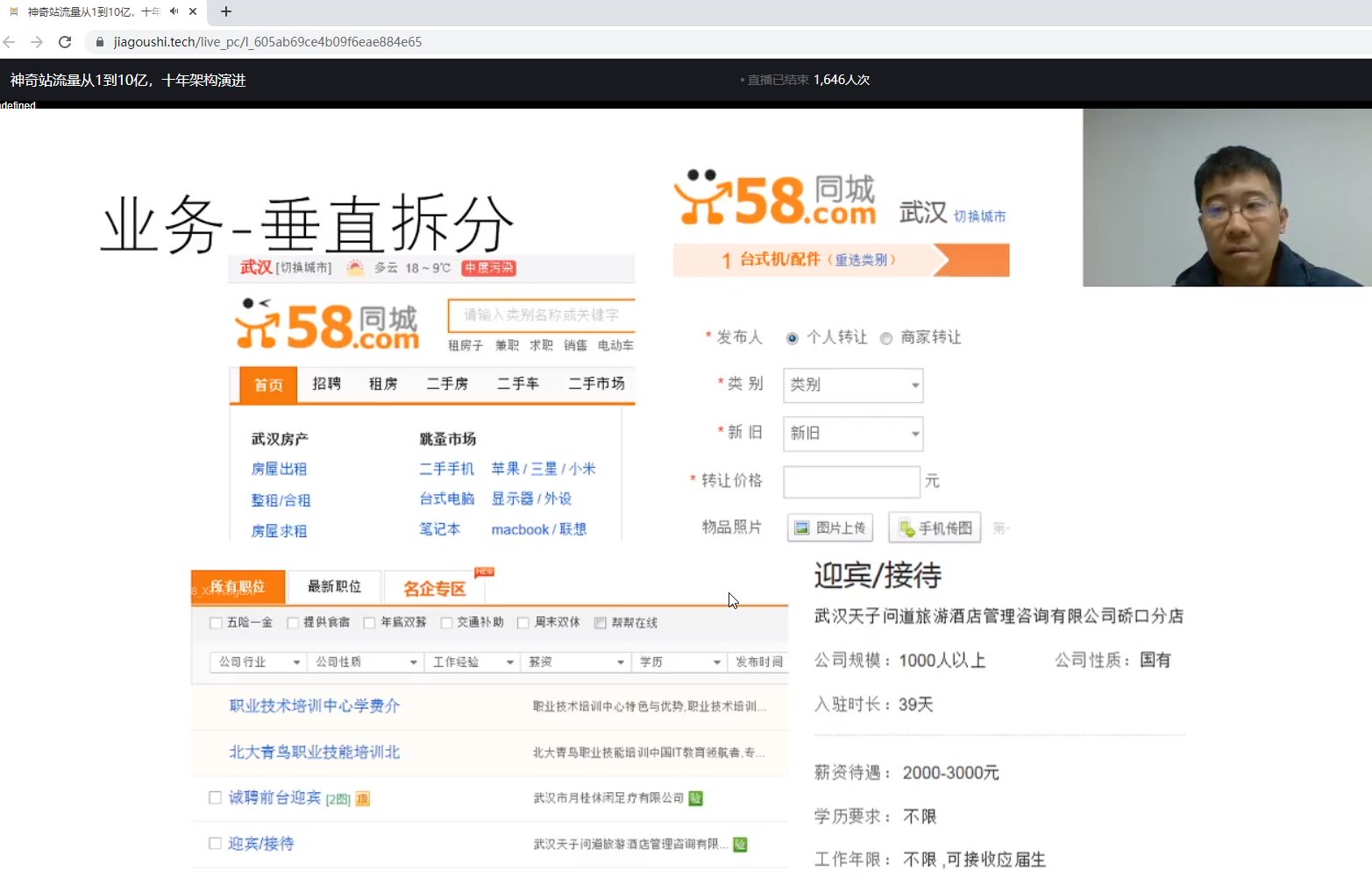Check the 五险一金 filter checkbox
The width and height of the screenshot is (1372, 878).
point(215,622)
